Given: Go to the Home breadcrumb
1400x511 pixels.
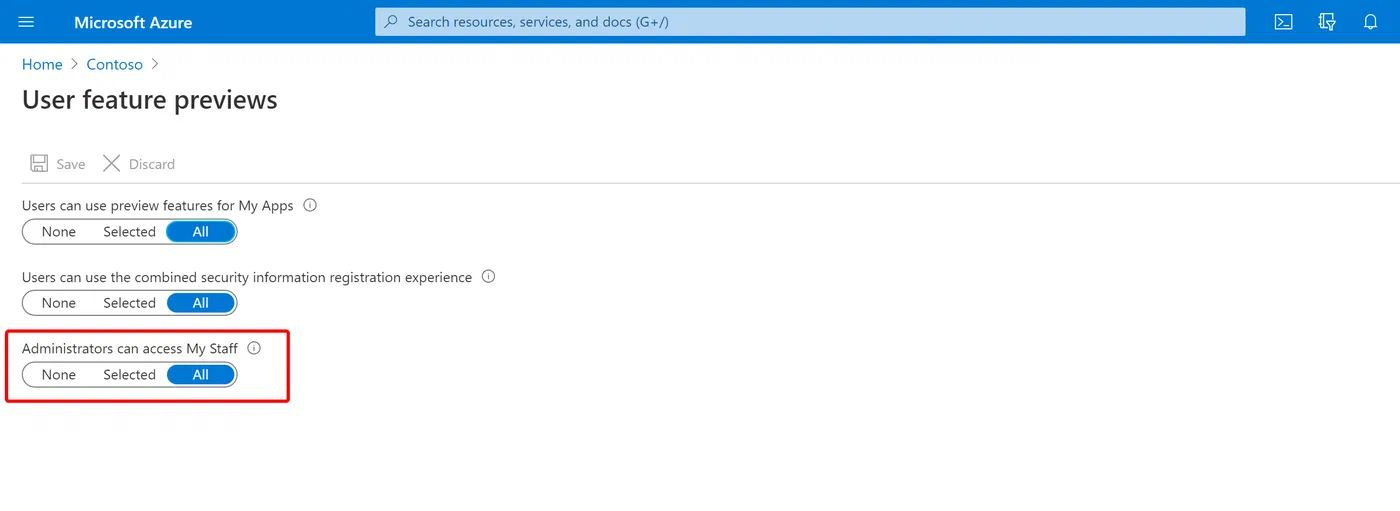Looking at the screenshot, I should (42, 64).
